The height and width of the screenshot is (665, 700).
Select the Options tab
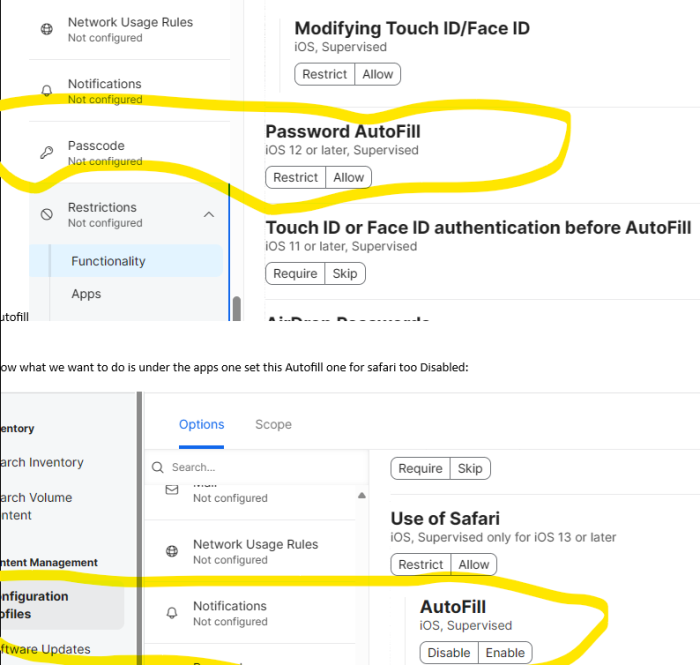pos(201,424)
